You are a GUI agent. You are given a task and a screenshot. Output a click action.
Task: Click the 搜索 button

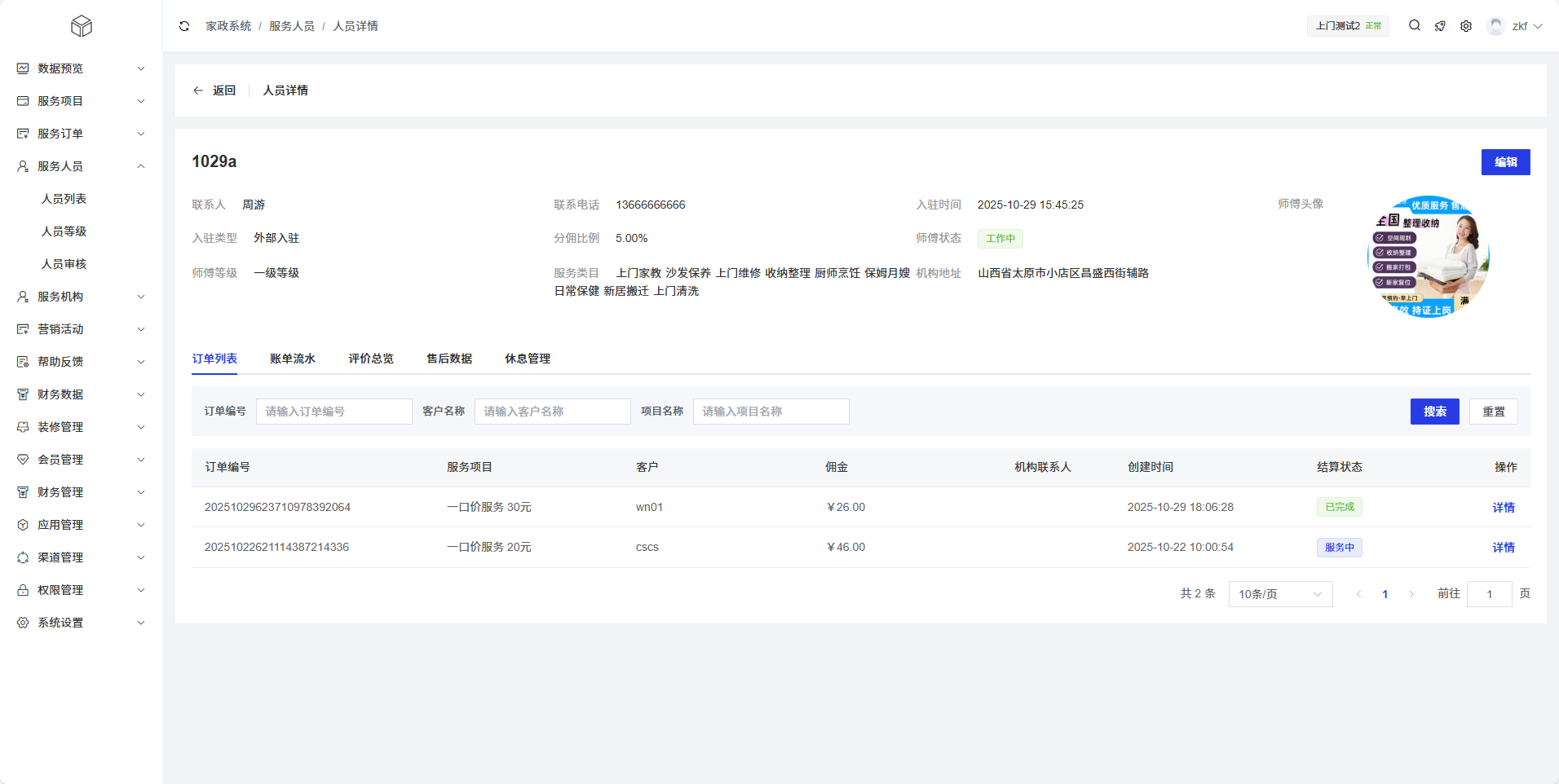tap(1434, 412)
